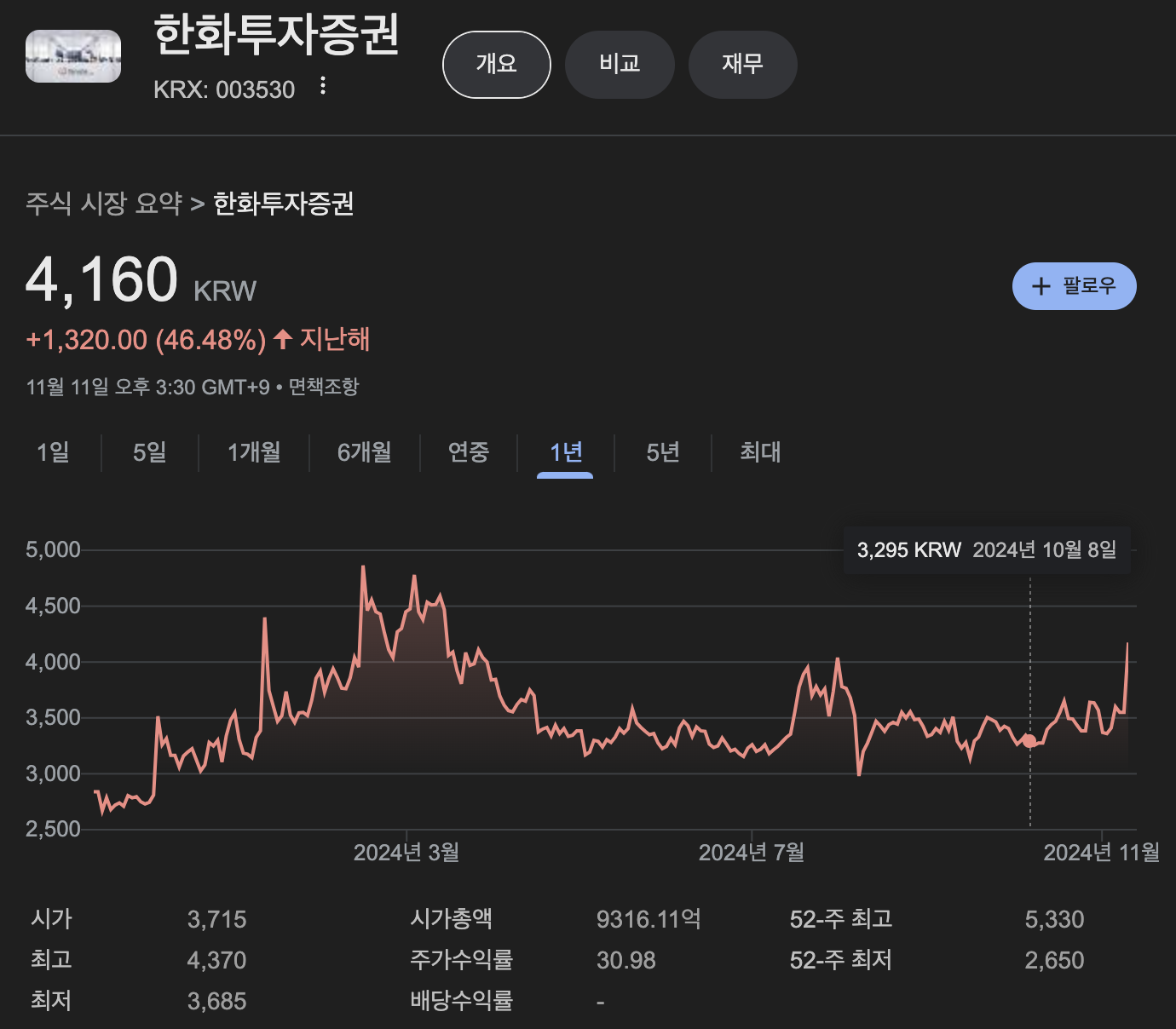Click the upward arrow icon beside 지난해
Screen dimensions: 1176x1029
(x=283, y=339)
